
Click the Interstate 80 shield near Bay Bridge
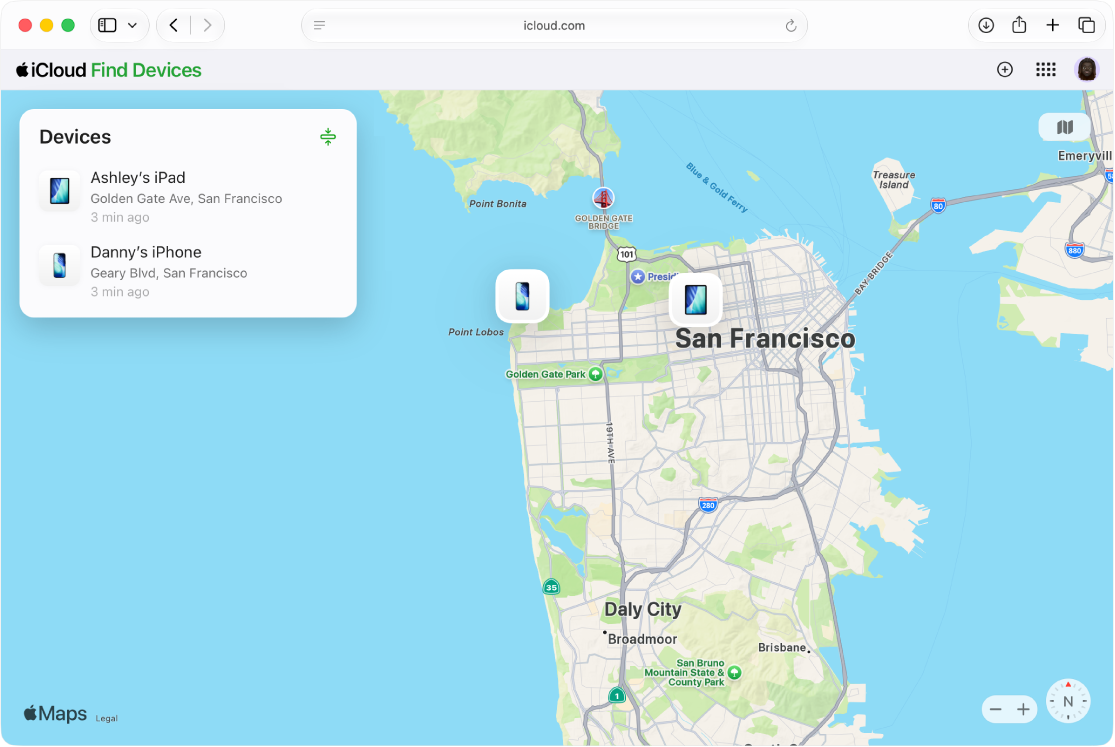(x=938, y=206)
